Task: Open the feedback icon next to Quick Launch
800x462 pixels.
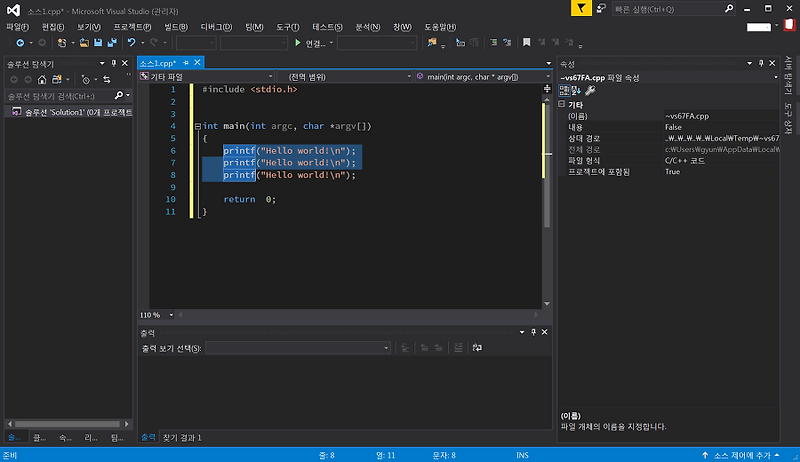Action: [x=602, y=8]
